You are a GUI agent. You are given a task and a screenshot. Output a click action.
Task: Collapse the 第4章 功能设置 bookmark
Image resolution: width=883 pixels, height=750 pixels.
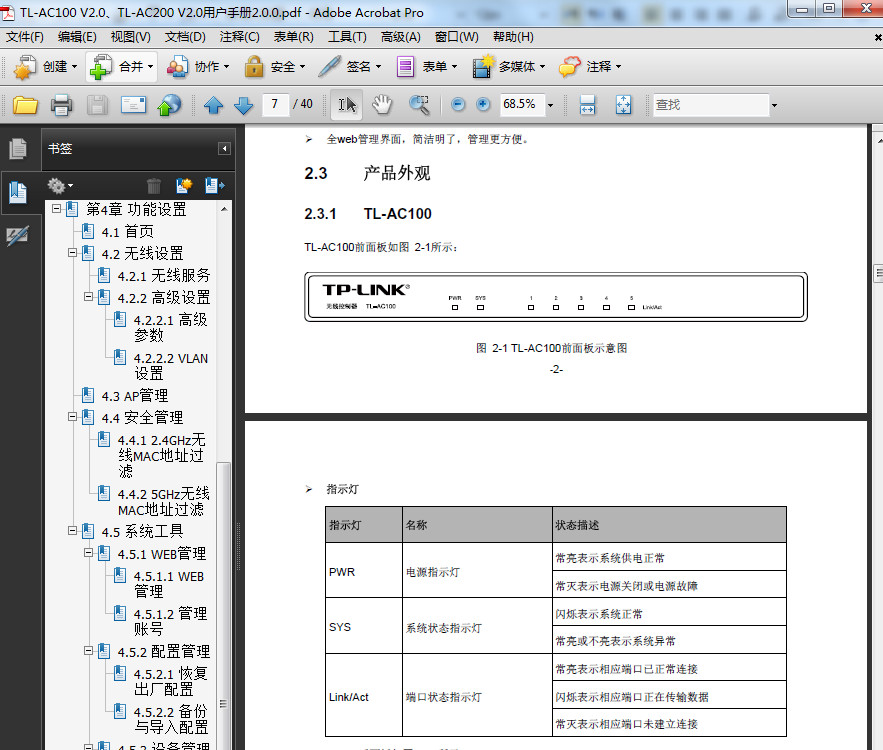57,210
